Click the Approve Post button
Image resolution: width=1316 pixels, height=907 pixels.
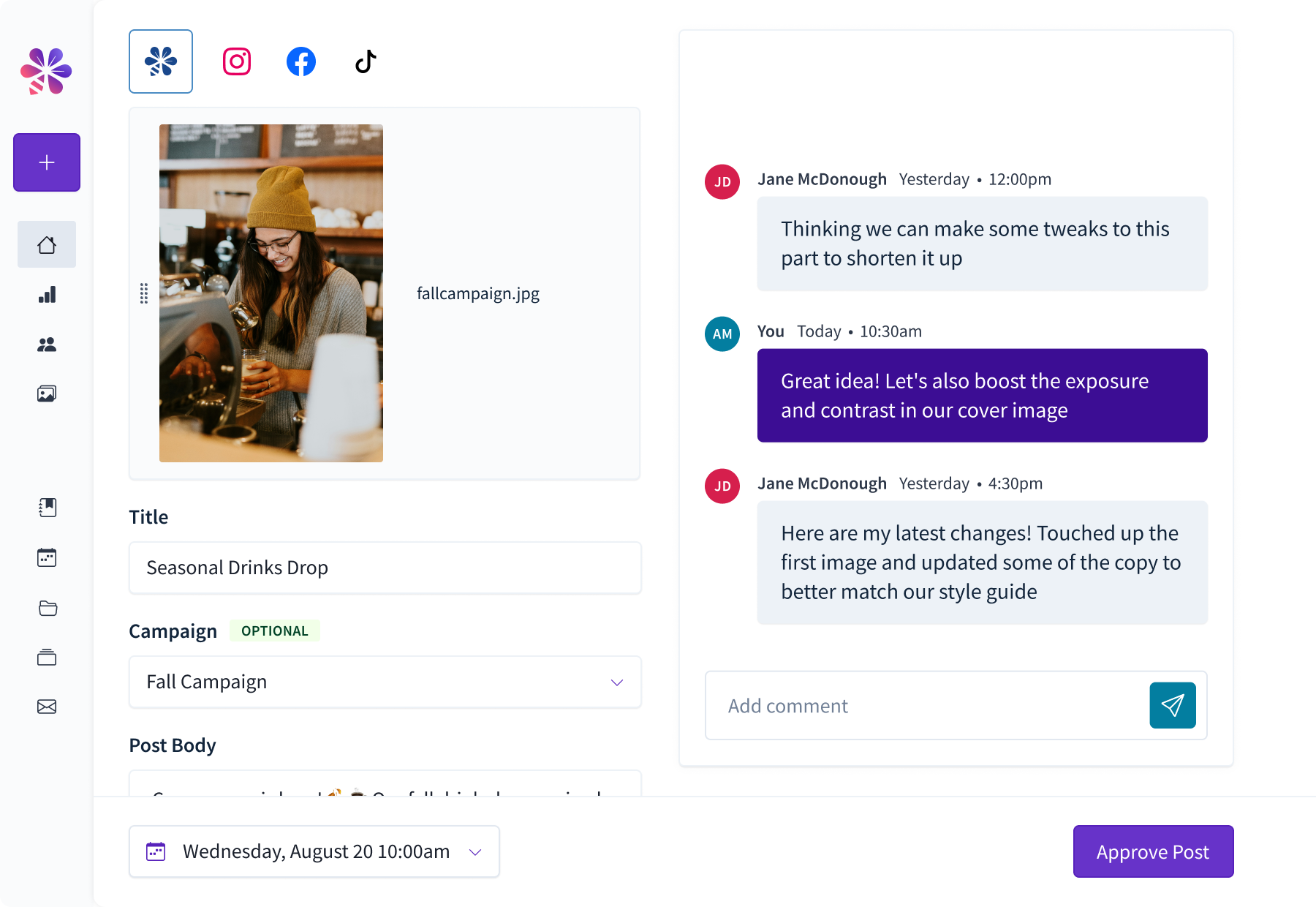(1153, 851)
